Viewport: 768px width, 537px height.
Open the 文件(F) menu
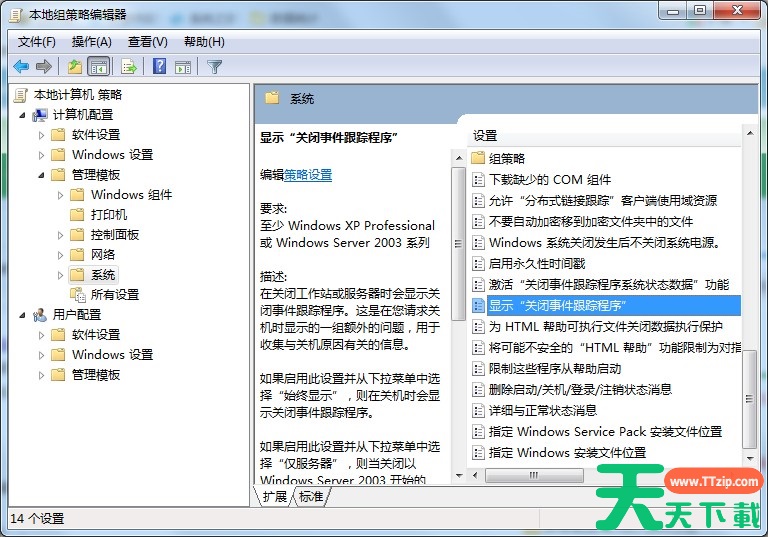37,42
